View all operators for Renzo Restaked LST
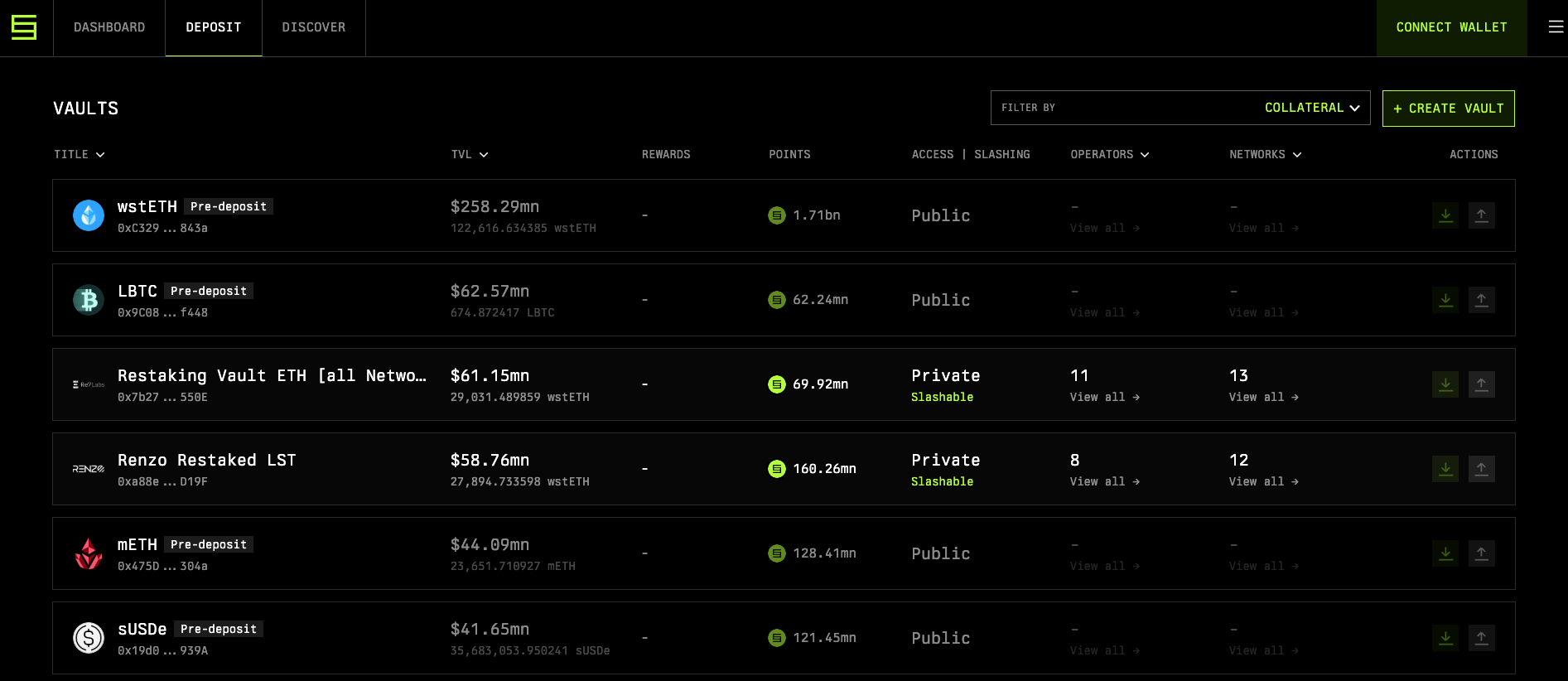The image size is (1568, 681). (x=1105, y=482)
